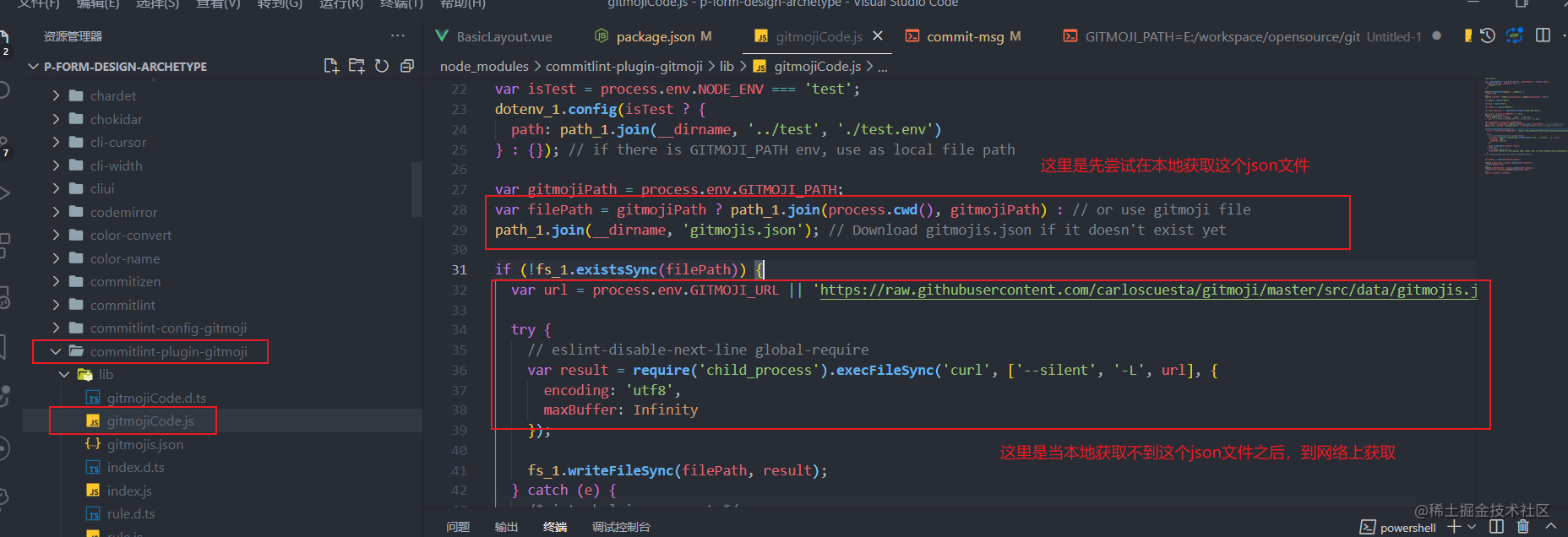
Task: Open the 调试控制台 panel tab
Action: (x=621, y=527)
